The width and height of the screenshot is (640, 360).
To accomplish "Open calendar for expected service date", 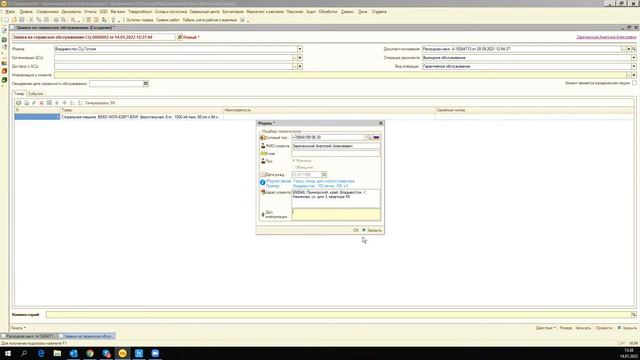I will 146,83.
